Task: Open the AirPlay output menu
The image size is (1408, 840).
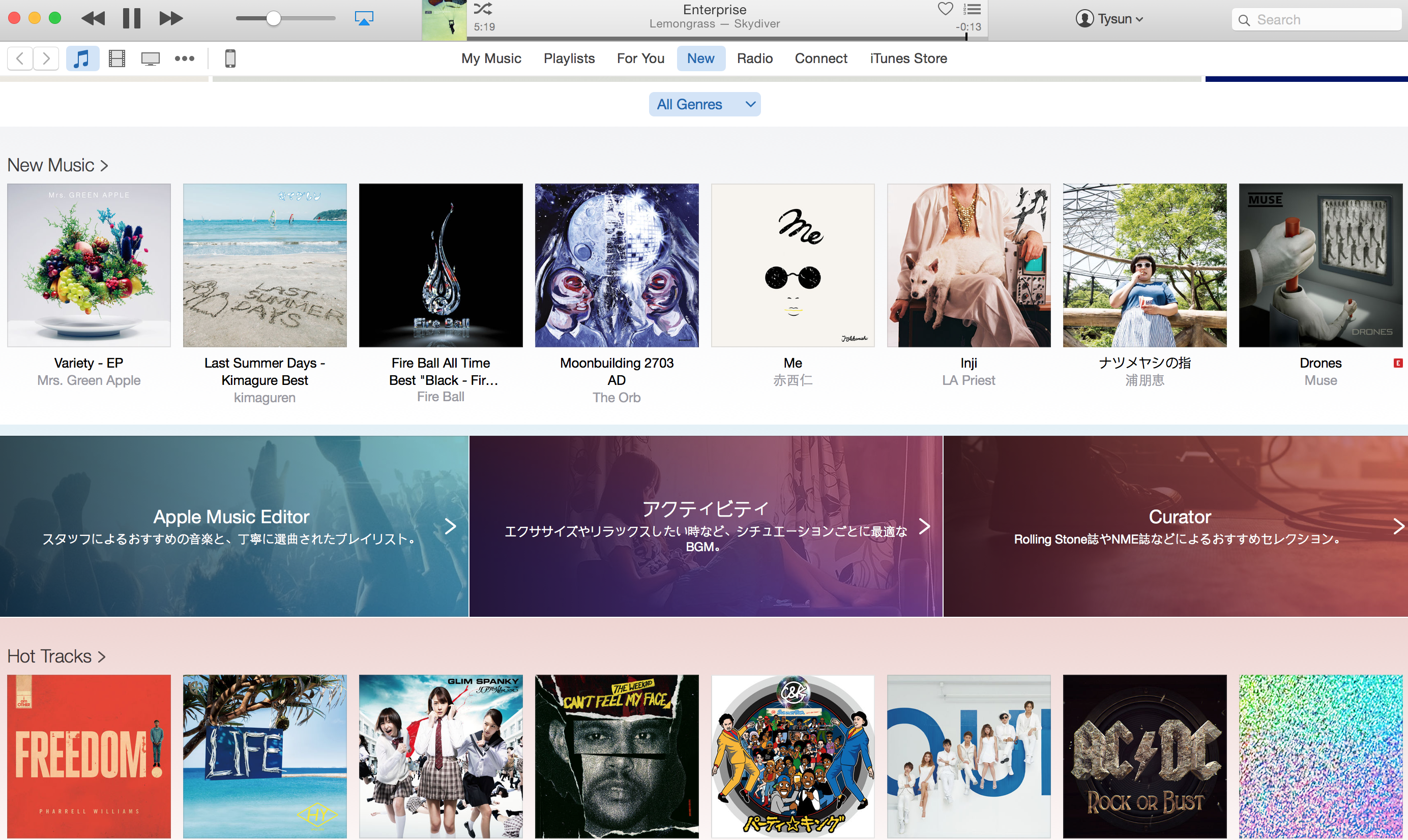Action: [x=364, y=19]
